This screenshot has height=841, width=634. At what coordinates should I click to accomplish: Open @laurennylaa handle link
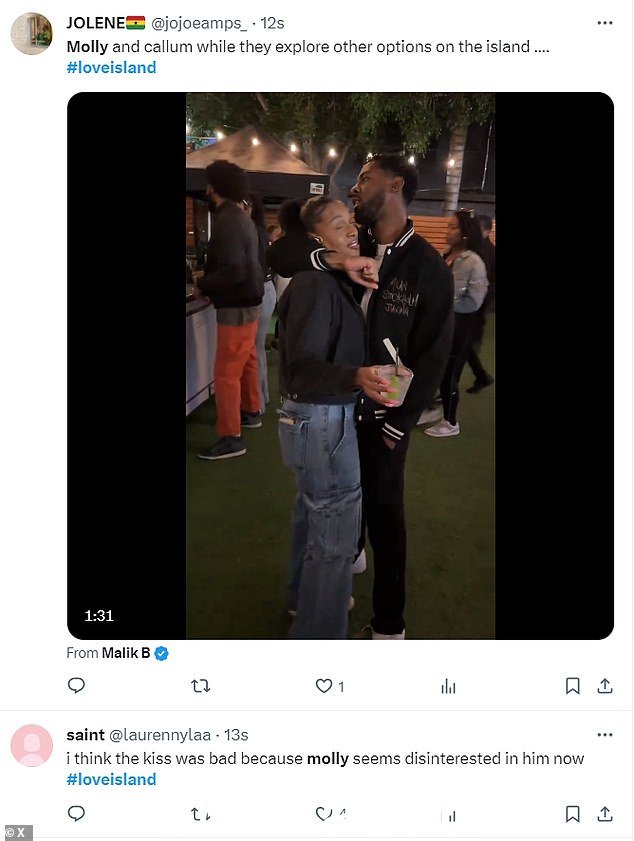[160, 735]
